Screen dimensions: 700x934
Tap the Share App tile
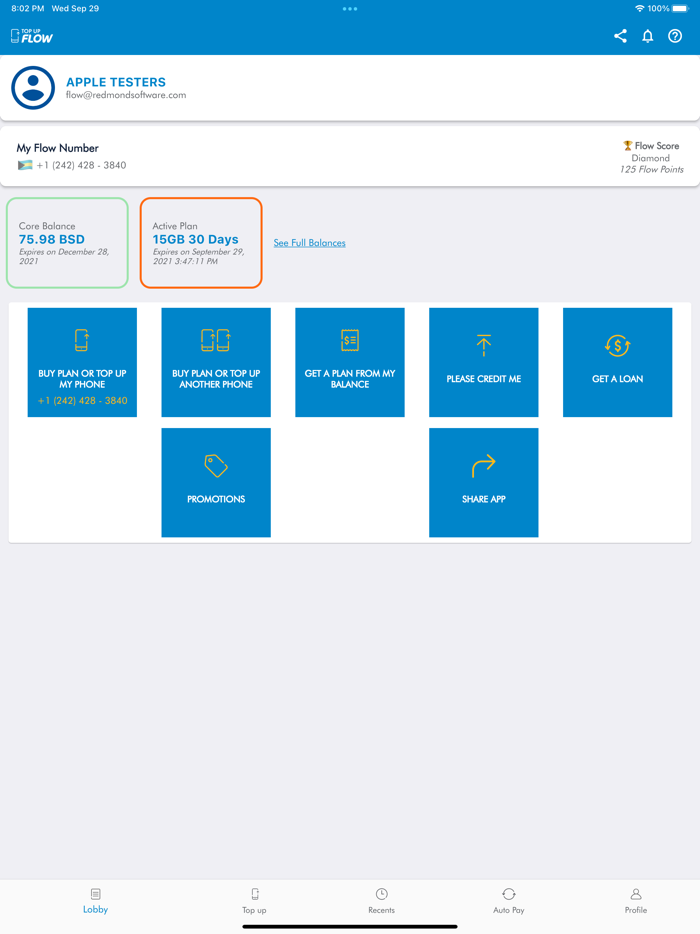coord(484,482)
